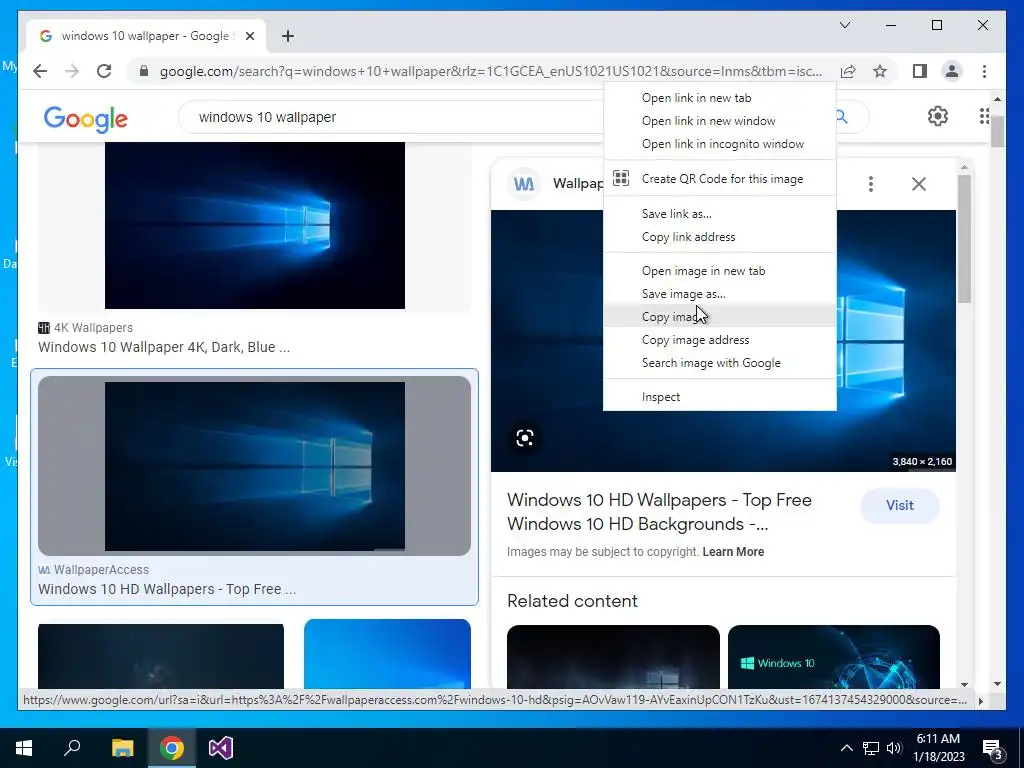Image resolution: width=1024 pixels, height=768 pixels.
Task: Click the Google Lens icon on preview image
Action: [524, 438]
